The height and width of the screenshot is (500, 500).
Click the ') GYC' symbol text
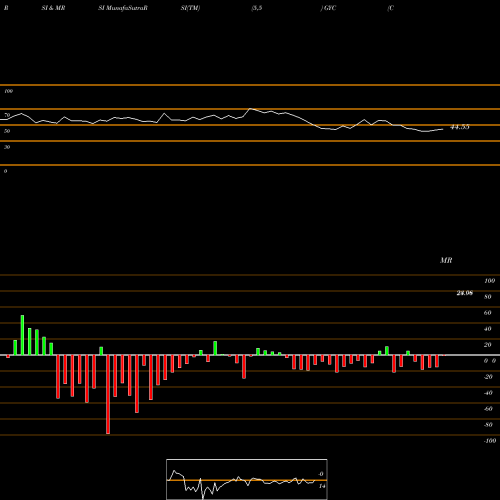click(328, 8)
